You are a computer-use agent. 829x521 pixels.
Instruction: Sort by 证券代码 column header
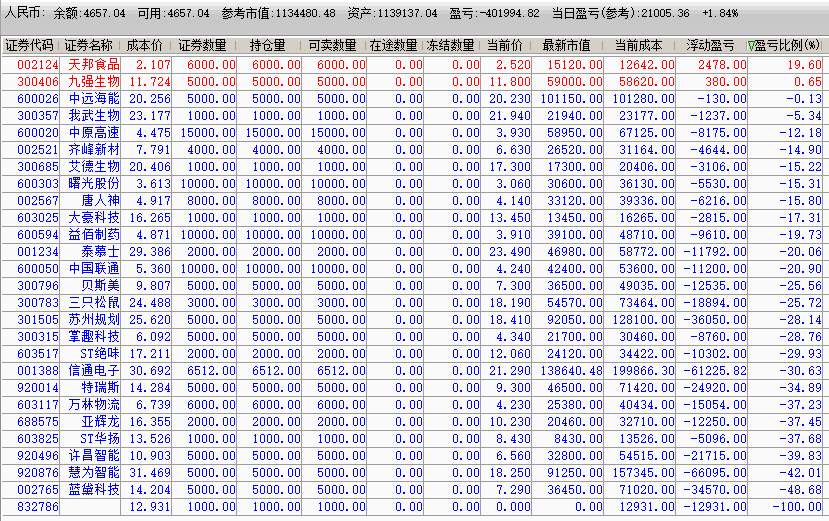(x=30, y=45)
